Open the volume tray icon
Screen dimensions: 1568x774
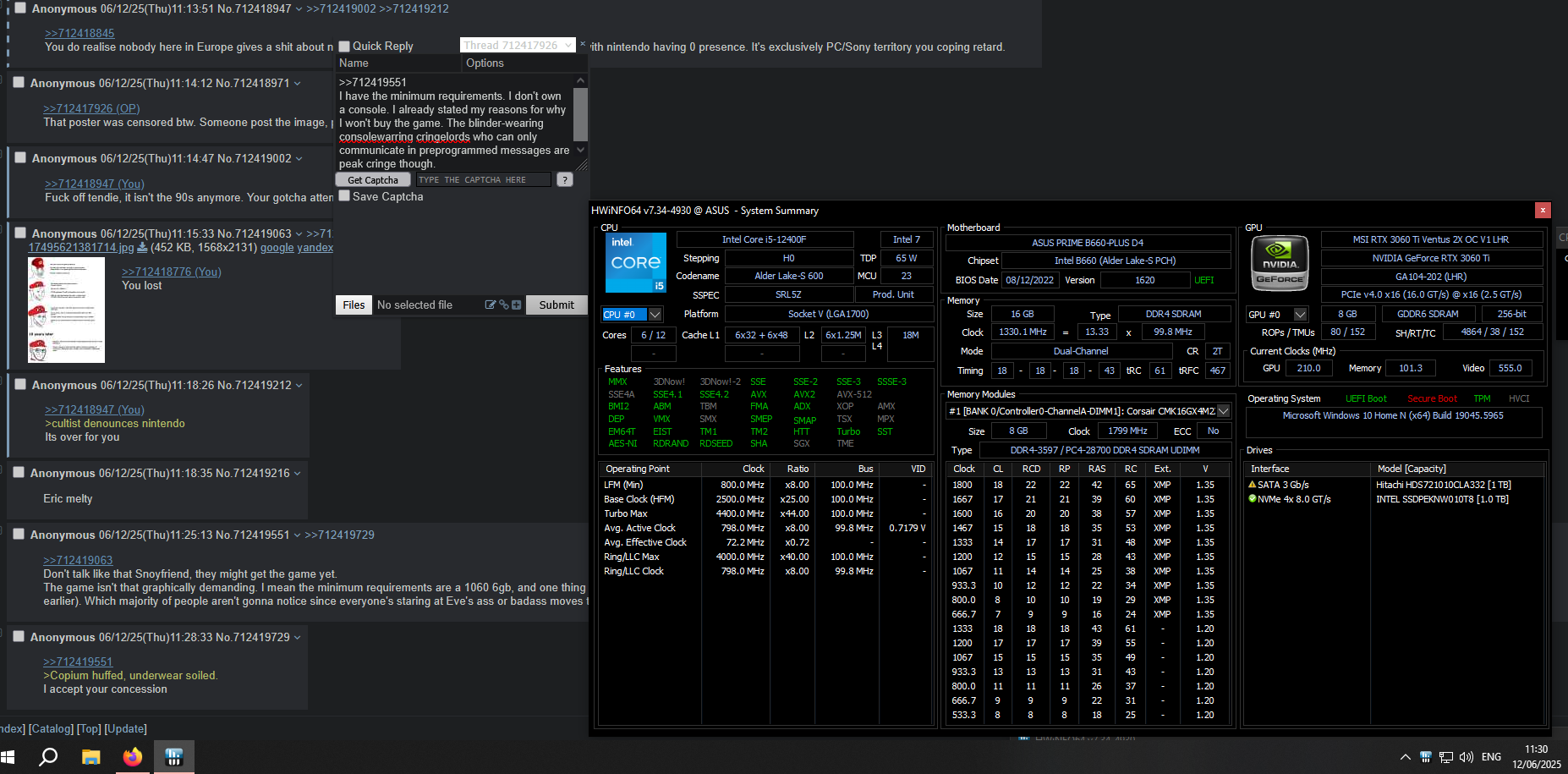(1467, 757)
